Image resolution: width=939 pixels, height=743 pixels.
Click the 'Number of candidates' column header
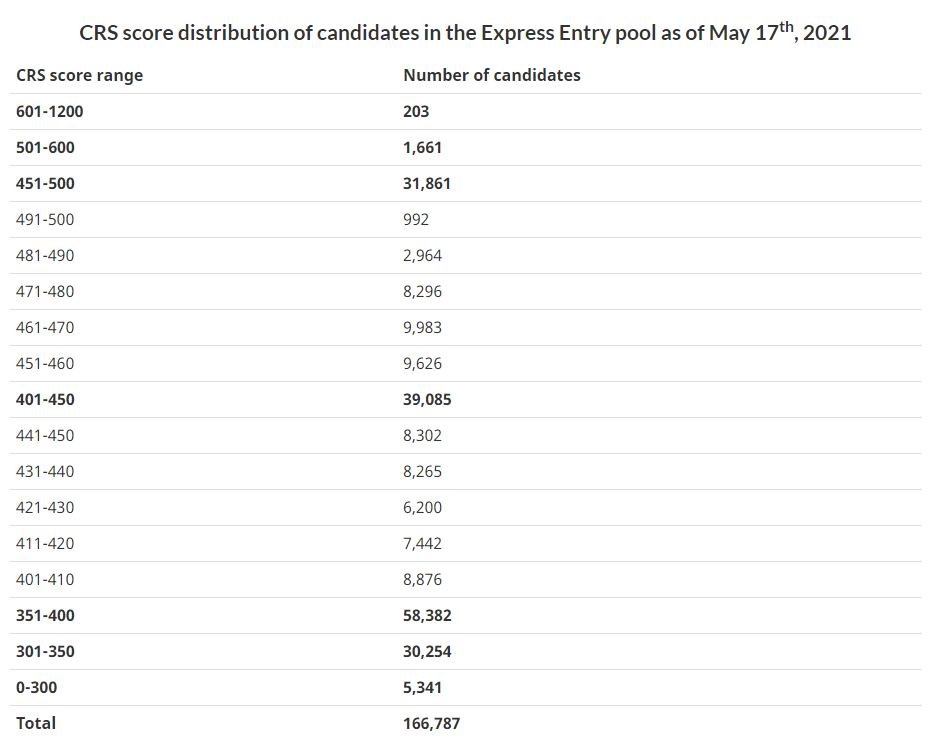tap(491, 75)
